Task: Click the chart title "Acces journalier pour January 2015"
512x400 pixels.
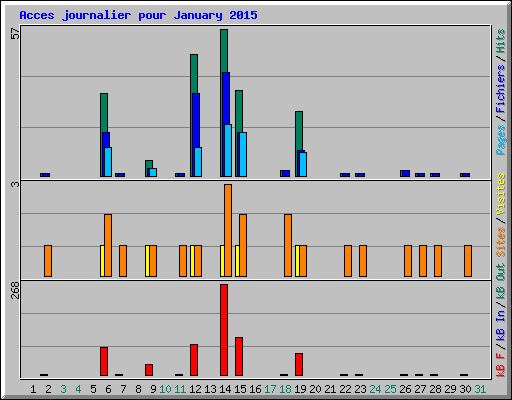Action: [138, 15]
